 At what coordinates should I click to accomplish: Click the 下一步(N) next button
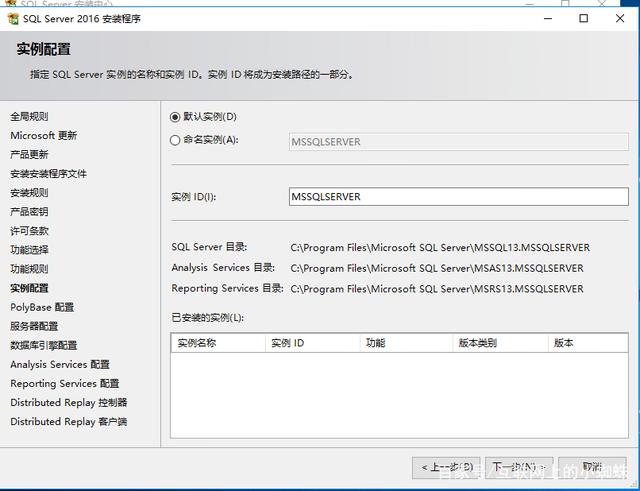519,467
